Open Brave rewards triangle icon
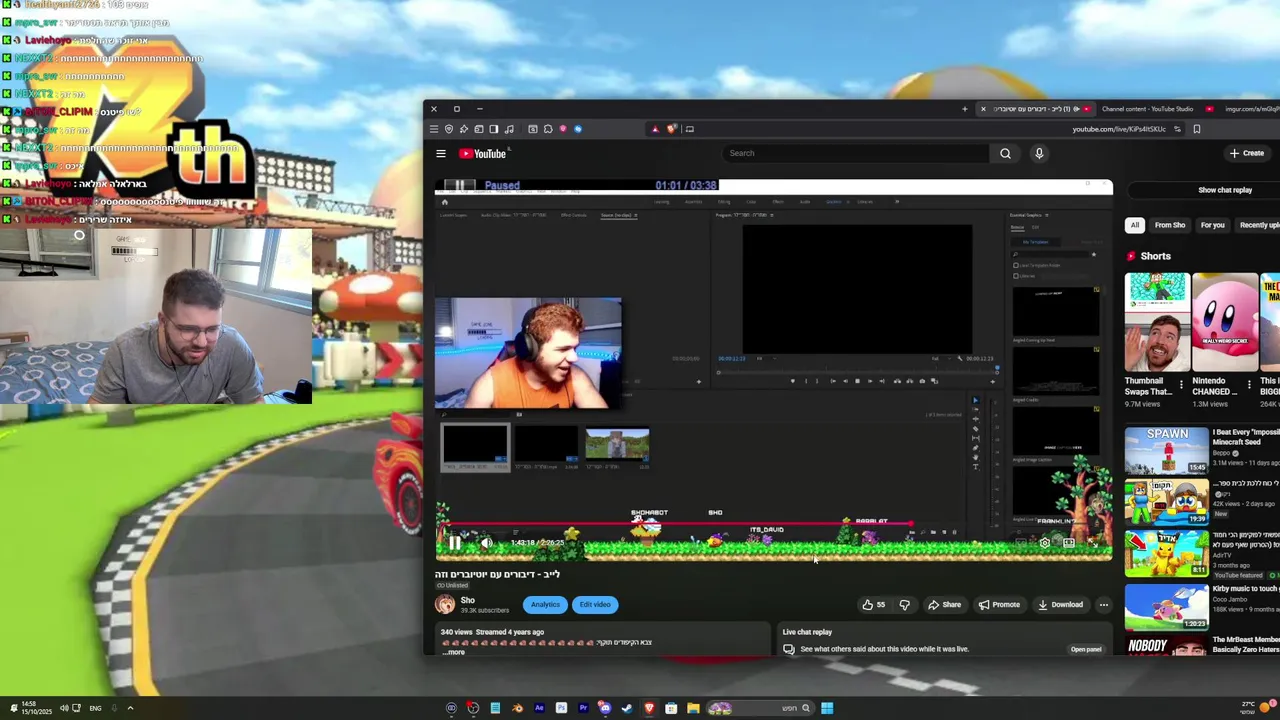This screenshot has width=1280, height=720. [655, 129]
